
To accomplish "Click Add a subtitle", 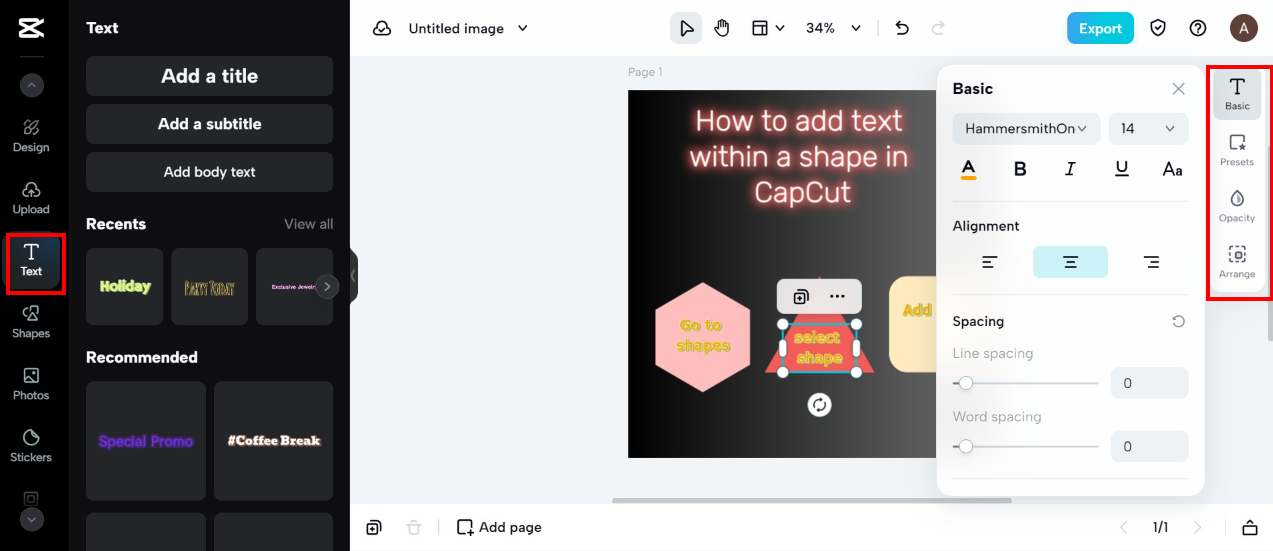I will pos(209,124).
